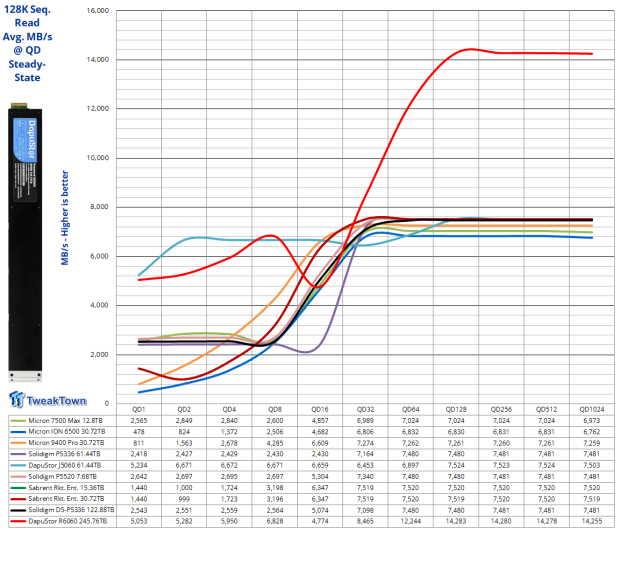Viewport: 620px width, 568px height.
Task: Select the 'Micron 9400 Pro 30.72TB' row label
Action: tap(66, 443)
